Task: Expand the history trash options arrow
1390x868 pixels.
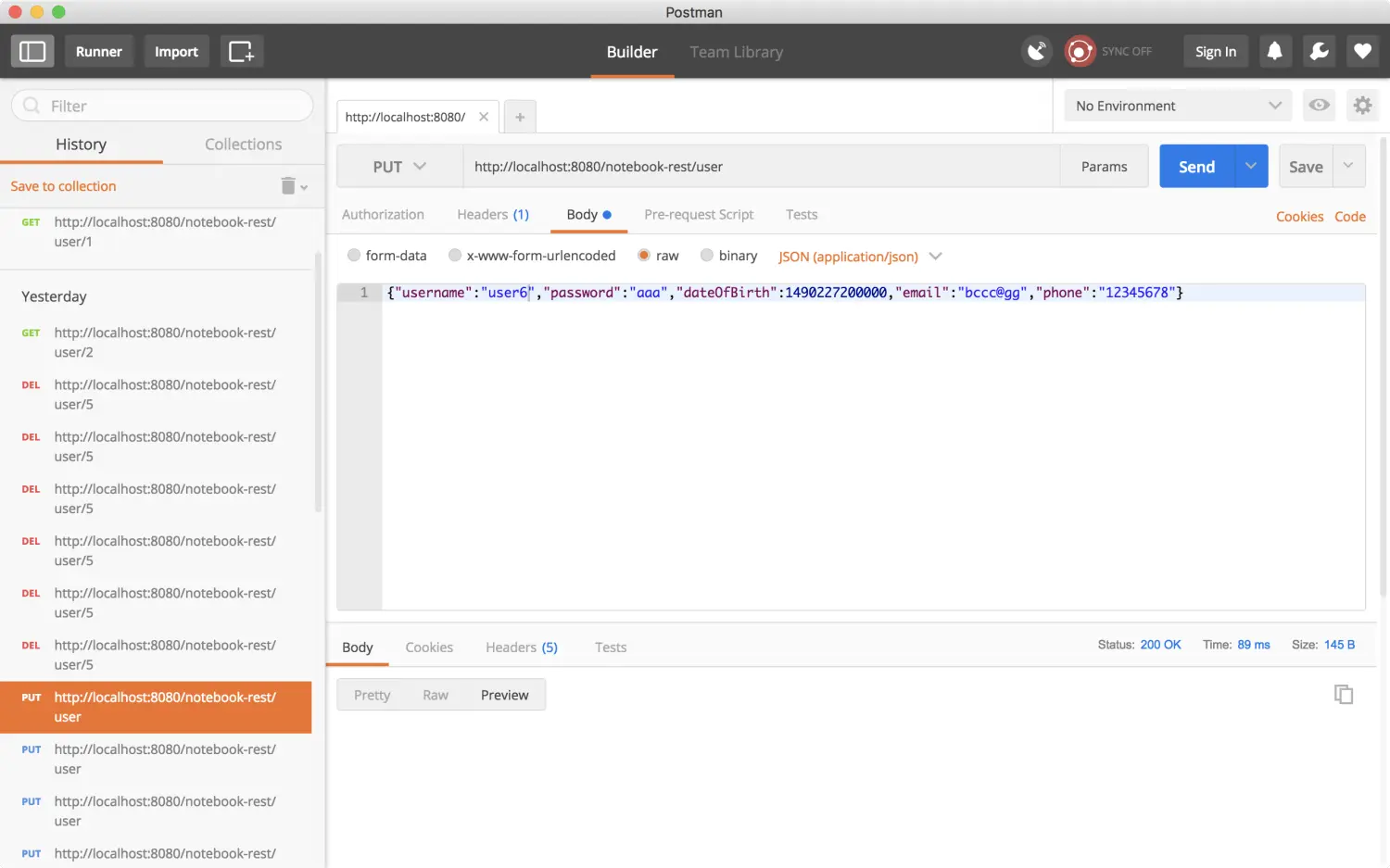Action: click(x=304, y=188)
